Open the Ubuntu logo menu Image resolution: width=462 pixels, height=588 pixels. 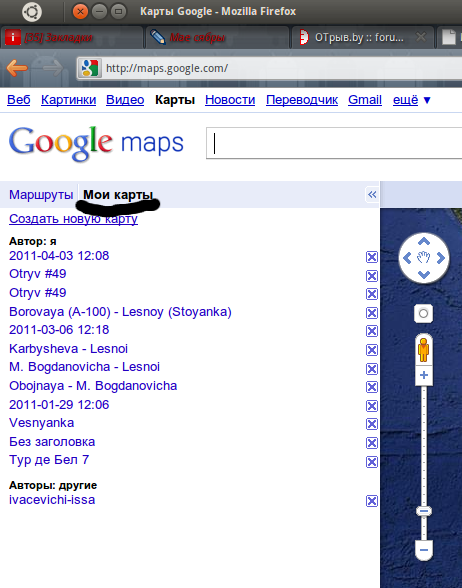click(x=32, y=12)
